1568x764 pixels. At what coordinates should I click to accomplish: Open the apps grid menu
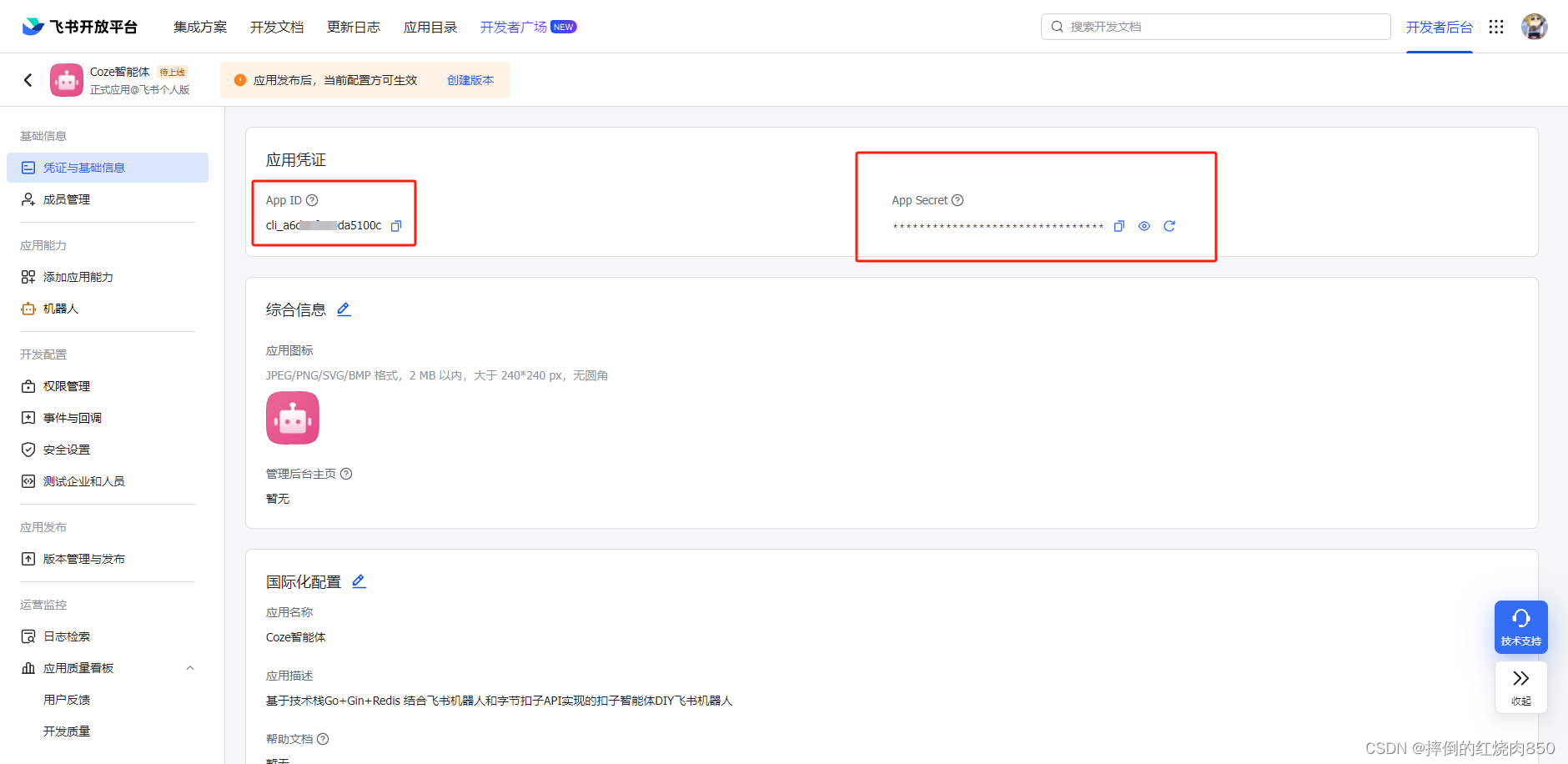click(x=1496, y=27)
